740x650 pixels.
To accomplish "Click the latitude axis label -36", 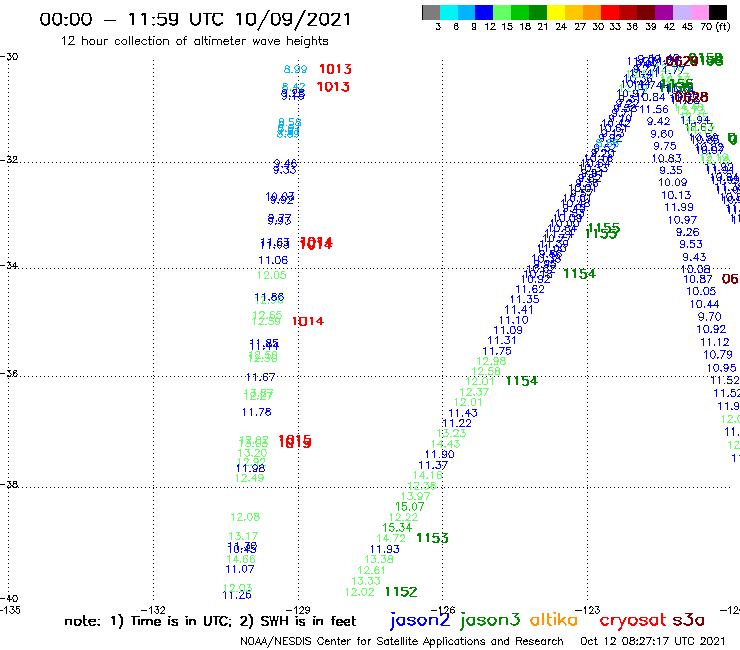I will pyautogui.click(x=9, y=373).
